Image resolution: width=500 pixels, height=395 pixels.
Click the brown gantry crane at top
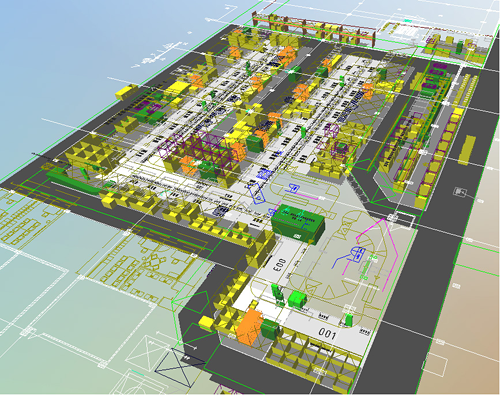[313, 28]
